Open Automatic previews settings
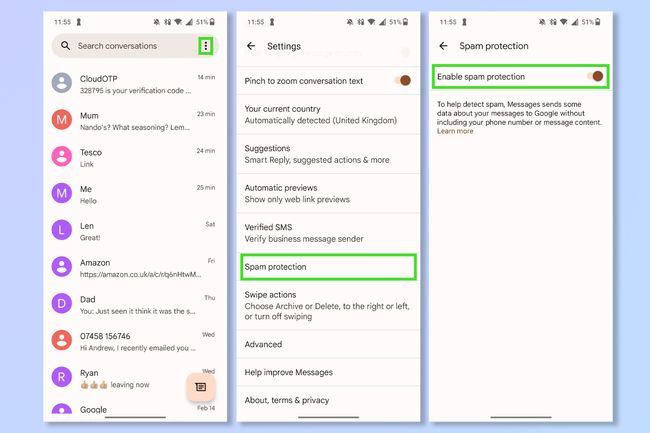Viewport: 650px width, 433px height. [x=328, y=194]
